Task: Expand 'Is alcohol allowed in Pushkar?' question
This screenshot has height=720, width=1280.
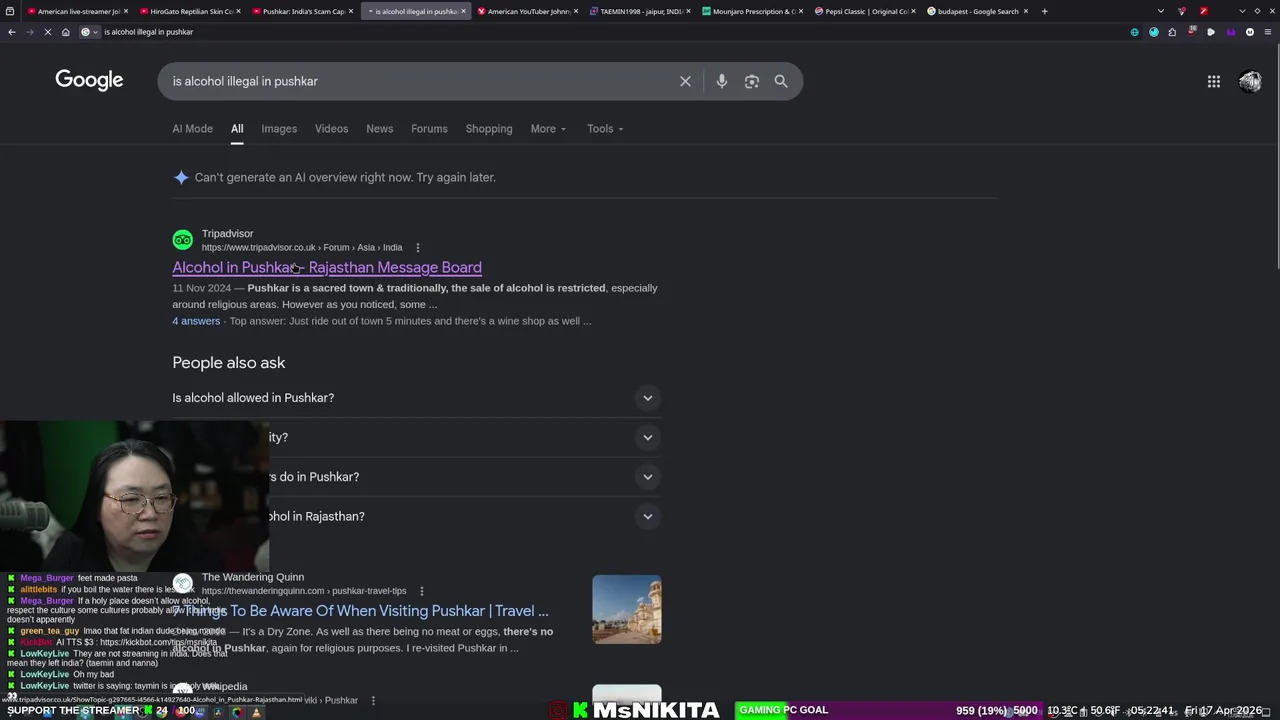Action: point(417,398)
